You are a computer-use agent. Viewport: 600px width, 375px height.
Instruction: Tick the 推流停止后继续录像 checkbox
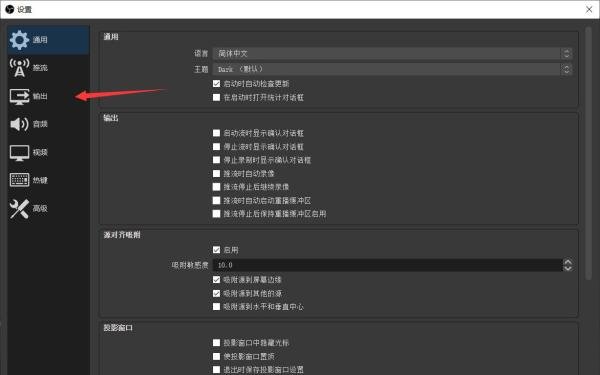pyautogui.click(x=217, y=187)
